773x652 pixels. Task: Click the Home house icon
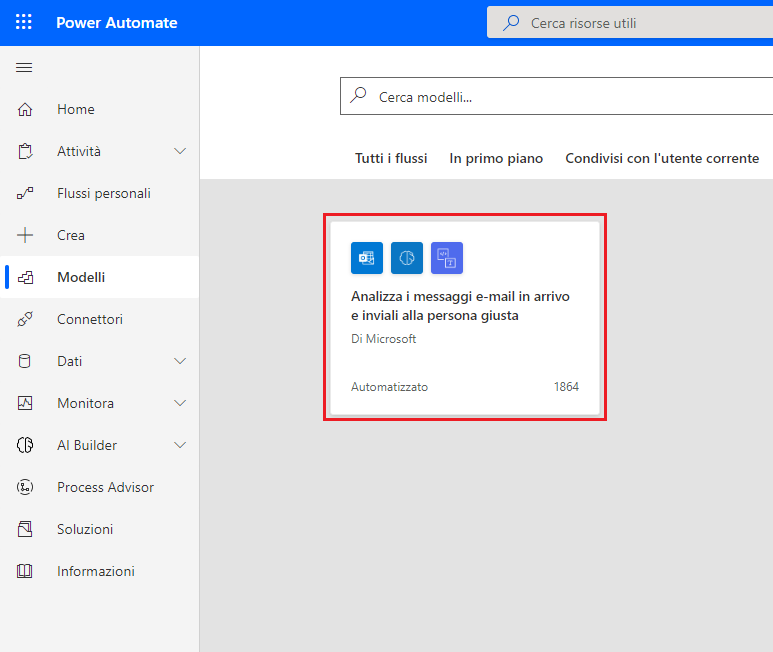pos(25,109)
